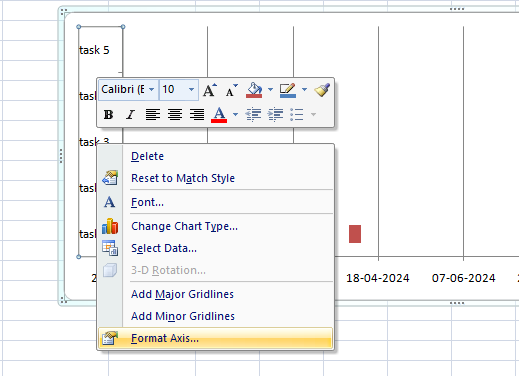Center text in mini toolbar
519x376 pixels.
175,115
